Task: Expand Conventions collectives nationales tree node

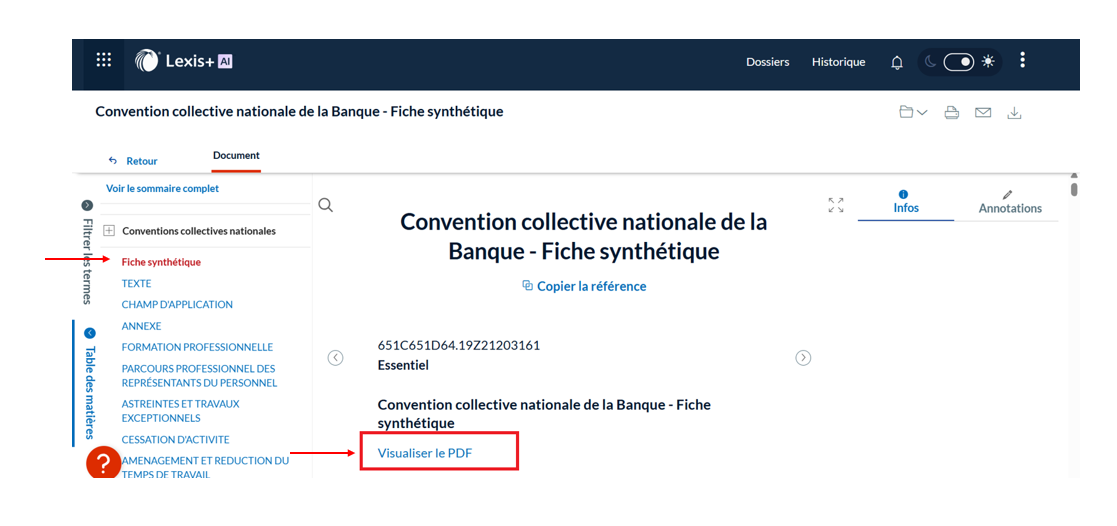Action: tap(109, 231)
